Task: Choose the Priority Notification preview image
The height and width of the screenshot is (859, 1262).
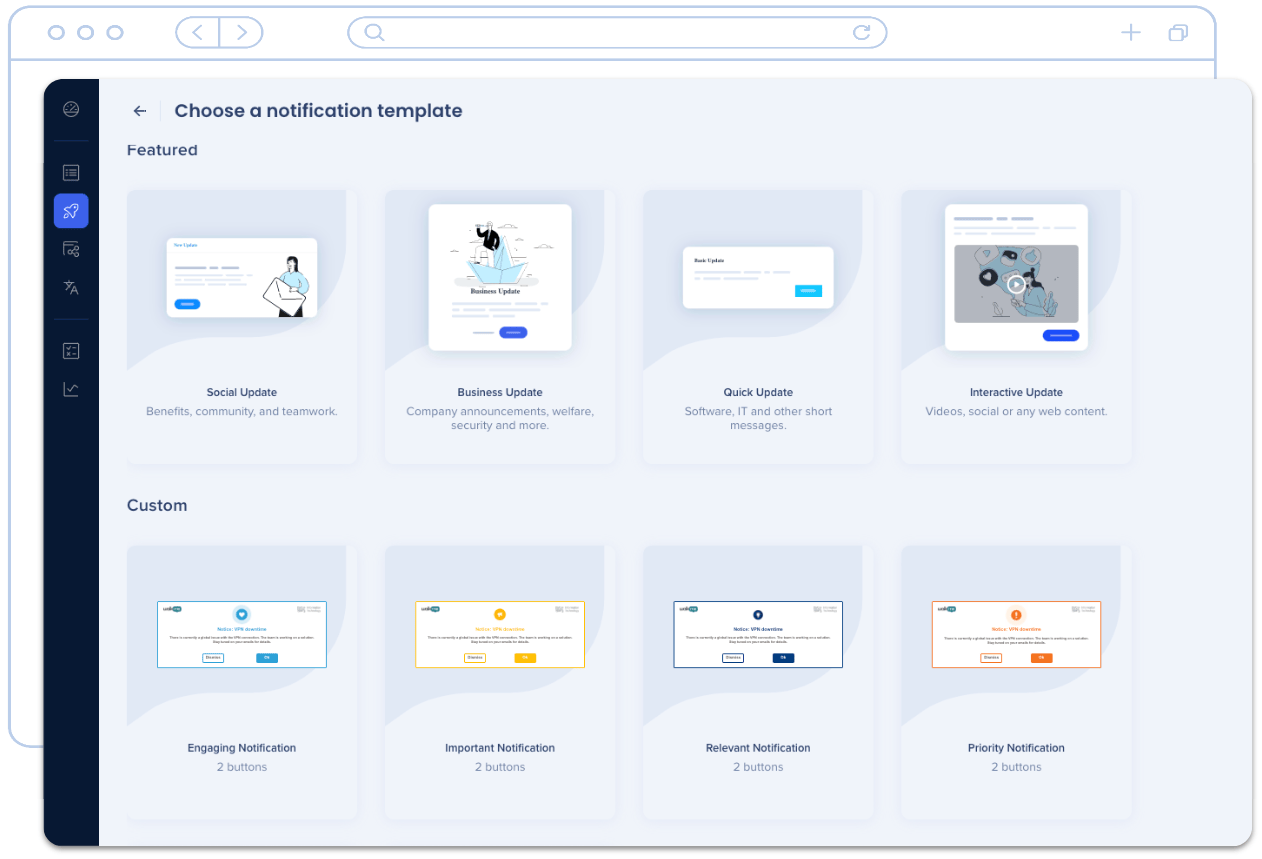Action: click(x=1016, y=634)
